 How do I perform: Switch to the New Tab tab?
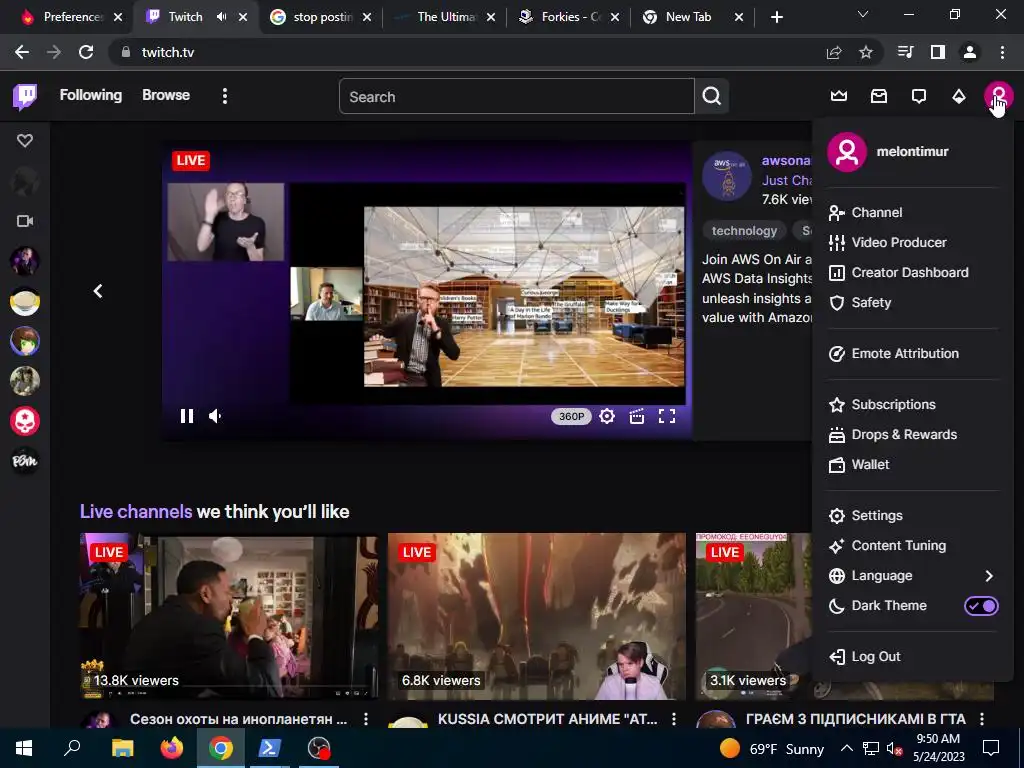click(x=692, y=17)
